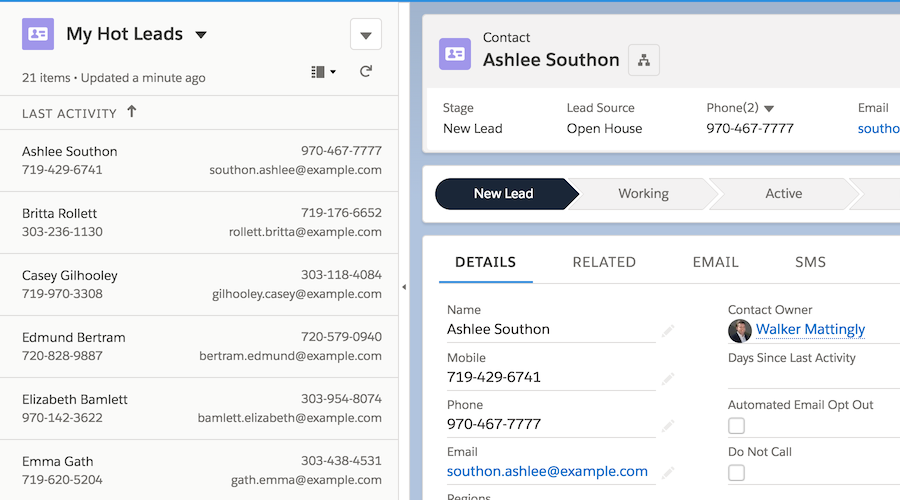Click the edit pencil next to Mobile
The height and width of the screenshot is (500, 900).
(x=667, y=378)
